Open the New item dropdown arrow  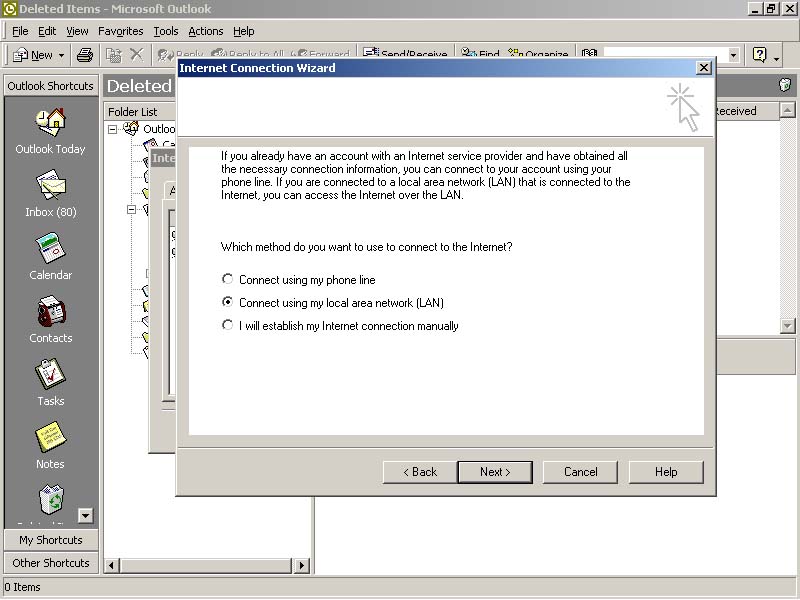coord(61,55)
